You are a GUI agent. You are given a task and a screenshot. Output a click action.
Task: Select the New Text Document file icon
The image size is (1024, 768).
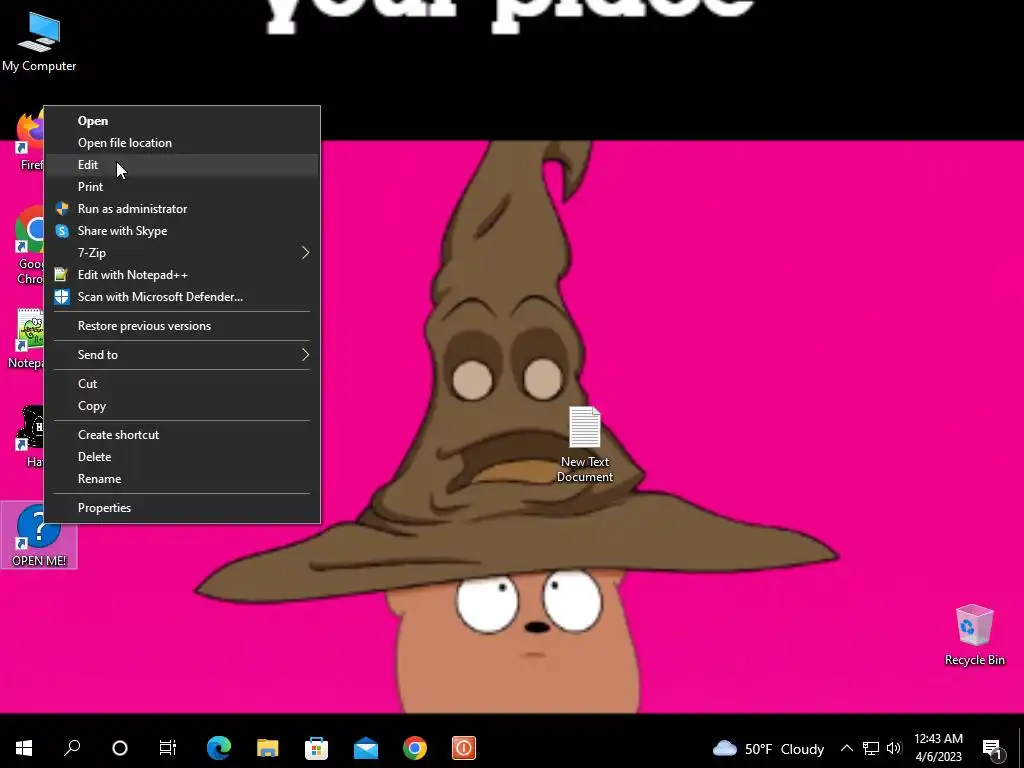coord(584,445)
